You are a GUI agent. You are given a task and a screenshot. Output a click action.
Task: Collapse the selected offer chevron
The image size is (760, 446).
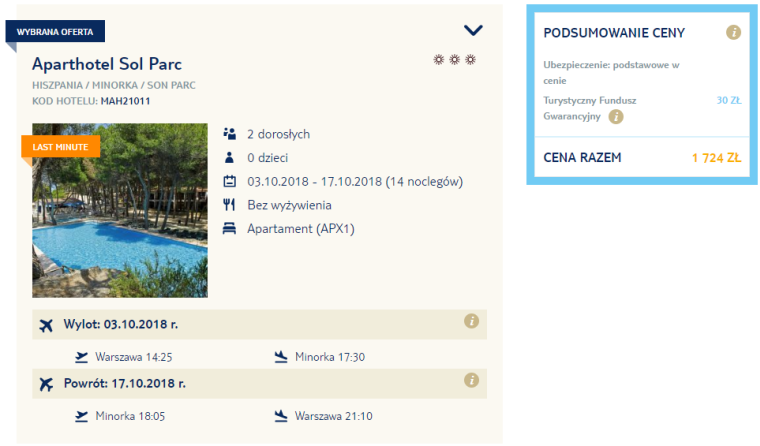coord(473,31)
